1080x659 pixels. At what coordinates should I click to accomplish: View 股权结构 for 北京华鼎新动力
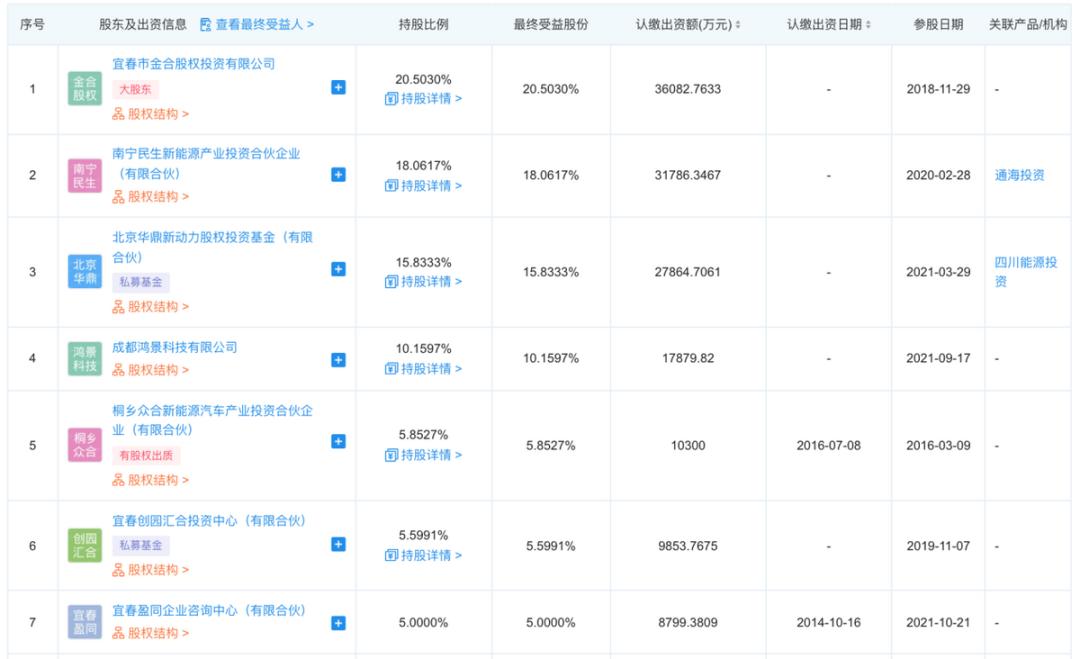coord(151,306)
